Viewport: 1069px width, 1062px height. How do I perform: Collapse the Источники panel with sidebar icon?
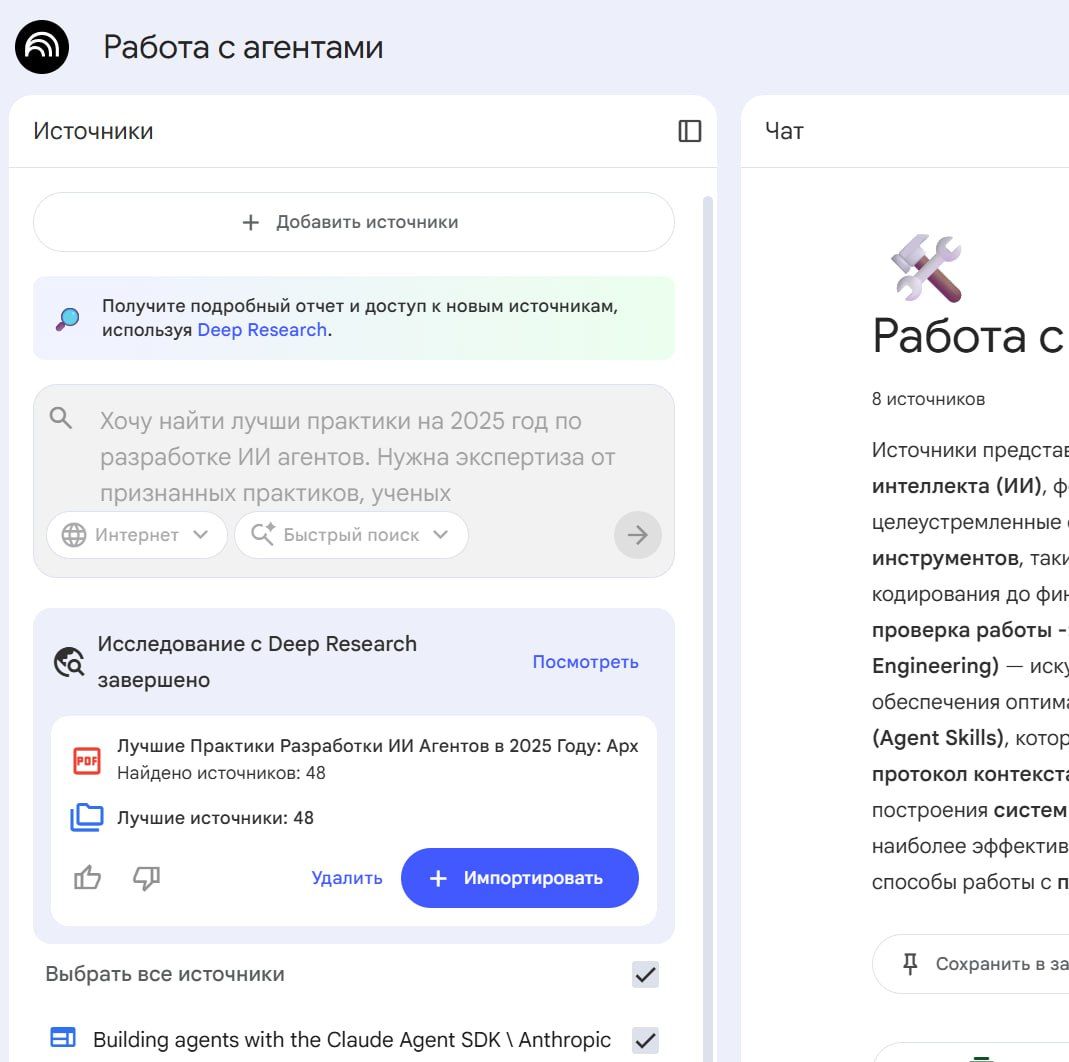689,131
